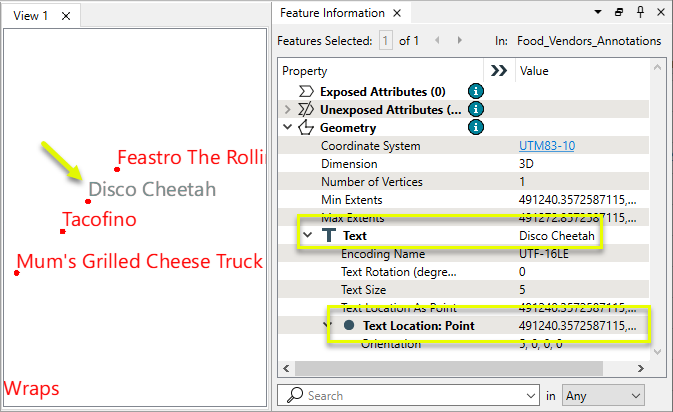The image size is (673, 412).
Task: Click info icon next to Geometry
Action: 477,127
